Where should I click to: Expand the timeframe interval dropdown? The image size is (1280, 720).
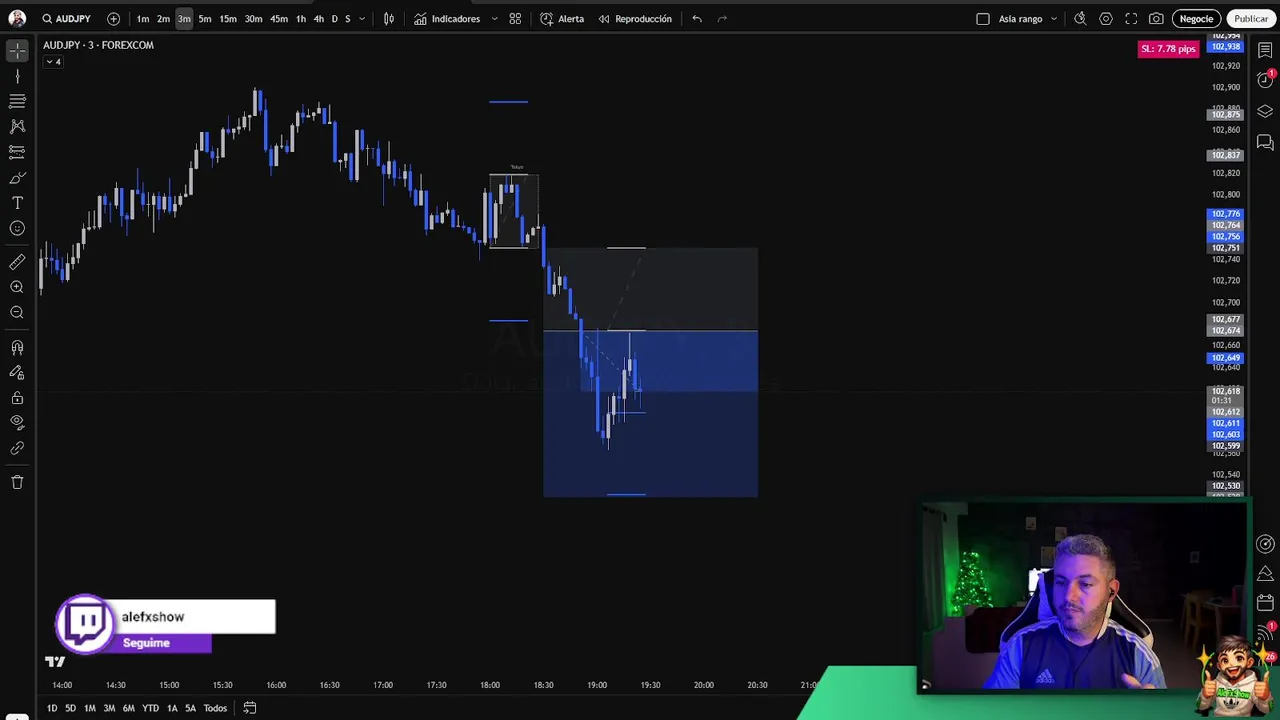362,18
